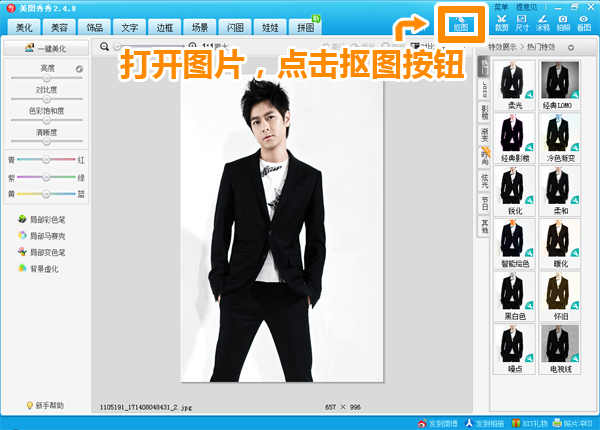Click the 亮度 brightness slider handle

tap(47, 78)
